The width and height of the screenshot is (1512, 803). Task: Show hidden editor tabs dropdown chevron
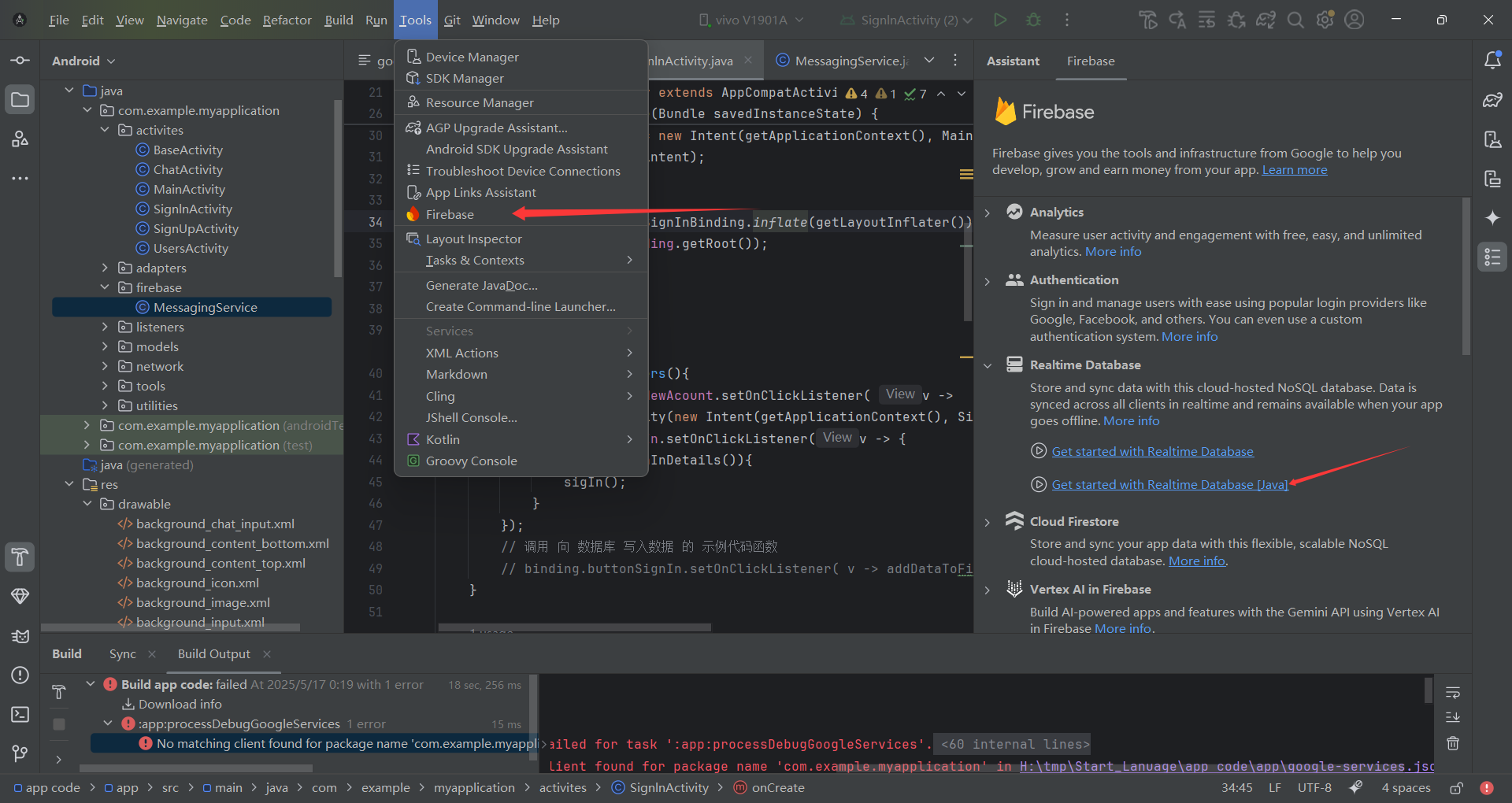pyautogui.click(x=929, y=61)
